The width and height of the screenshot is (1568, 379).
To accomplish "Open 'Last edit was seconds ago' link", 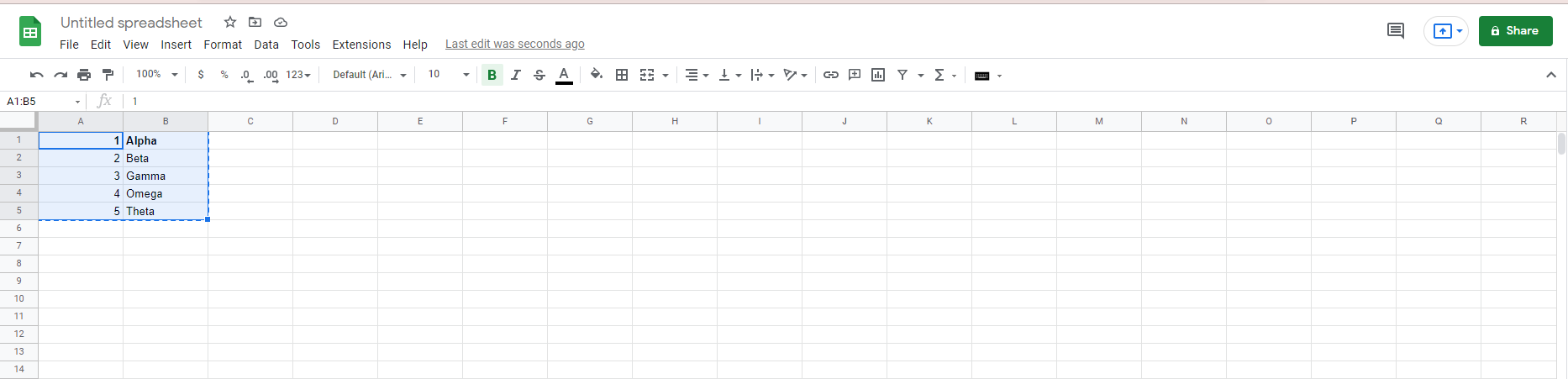I will click(x=515, y=45).
